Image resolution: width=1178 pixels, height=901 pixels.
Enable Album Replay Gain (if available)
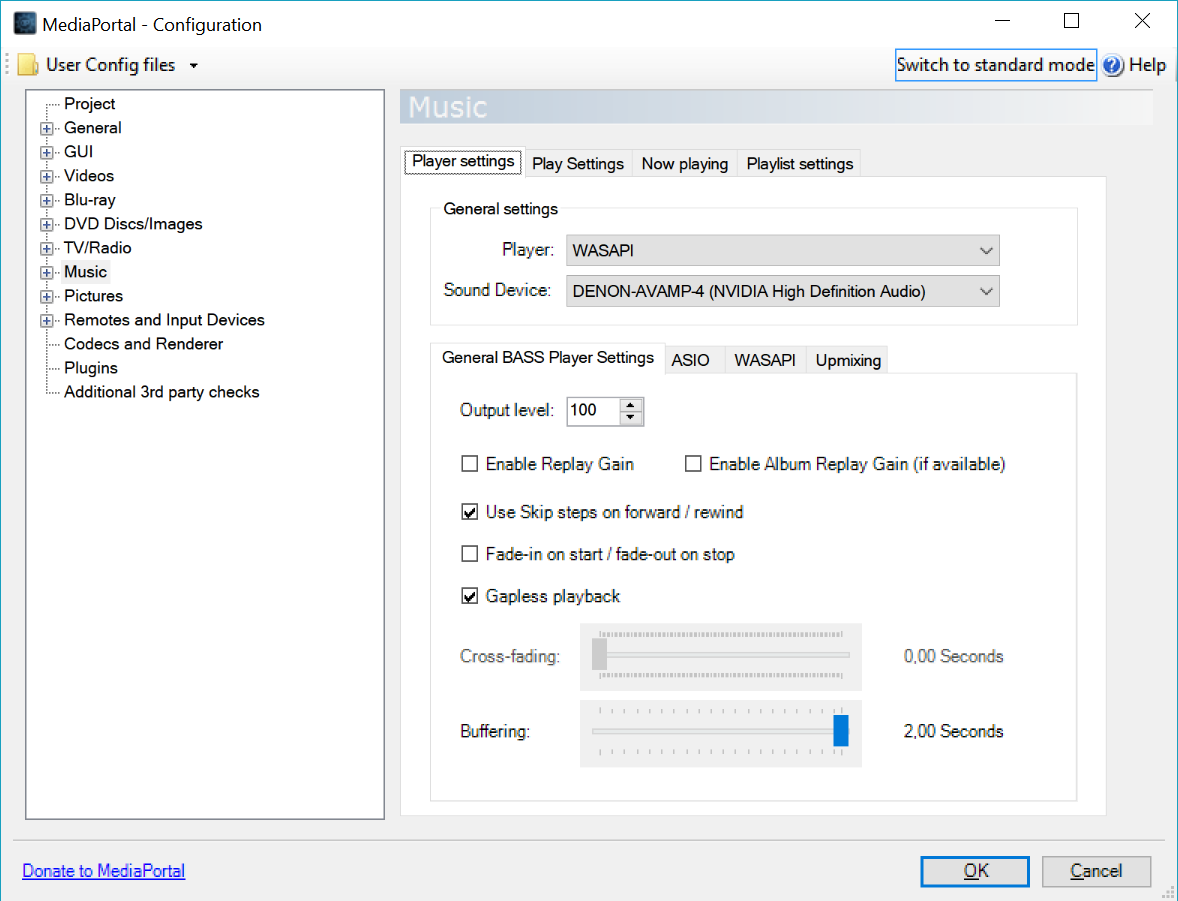tap(693, 464)
